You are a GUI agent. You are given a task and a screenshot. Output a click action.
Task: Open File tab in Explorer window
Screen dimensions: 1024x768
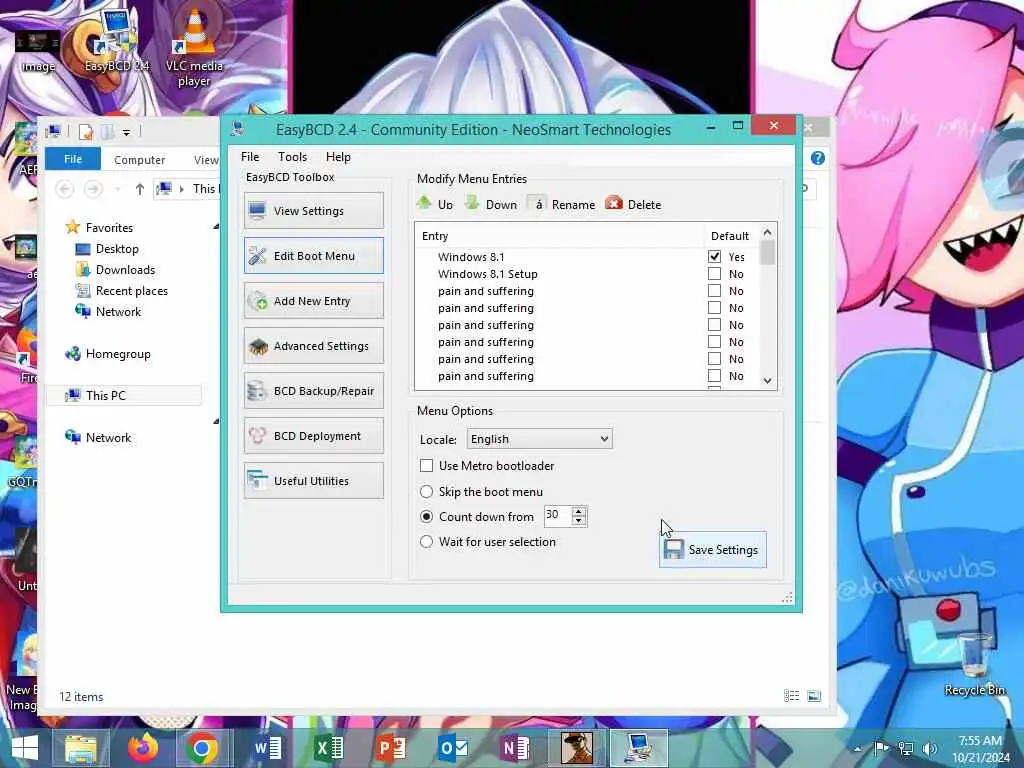point(72,159)
